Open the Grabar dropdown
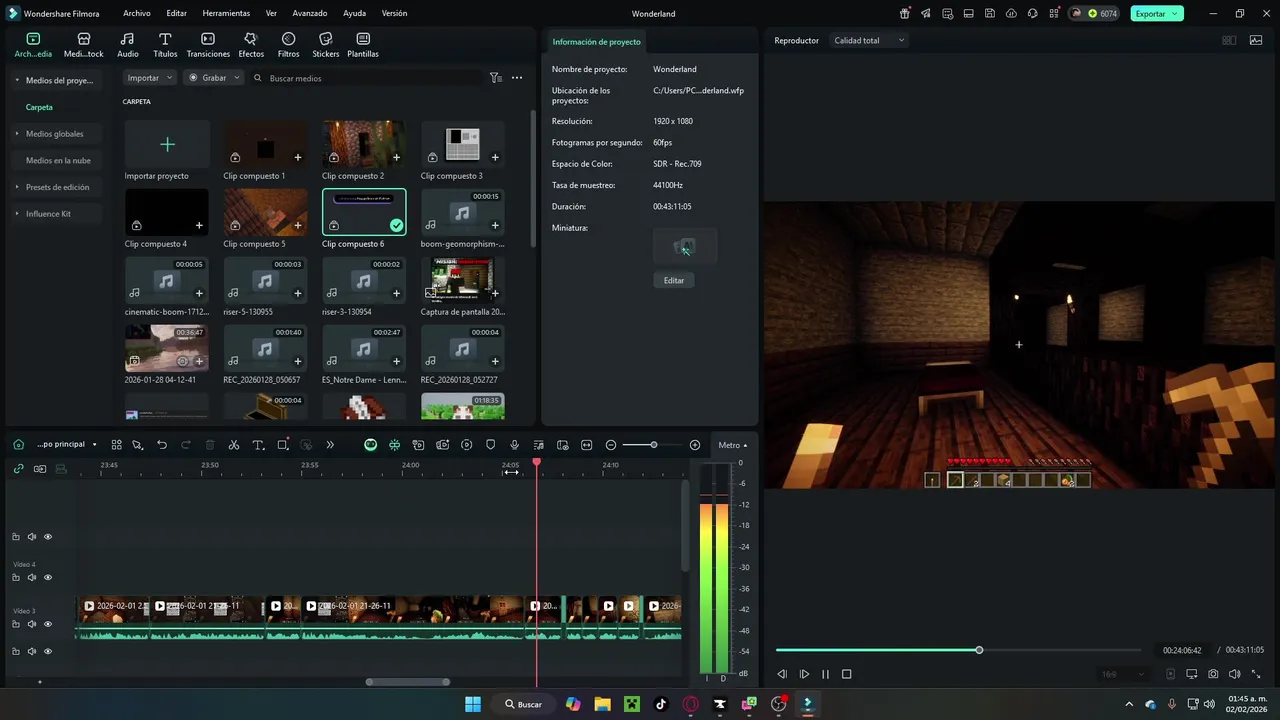The image size is (1280, 720). tap(214, 77)
